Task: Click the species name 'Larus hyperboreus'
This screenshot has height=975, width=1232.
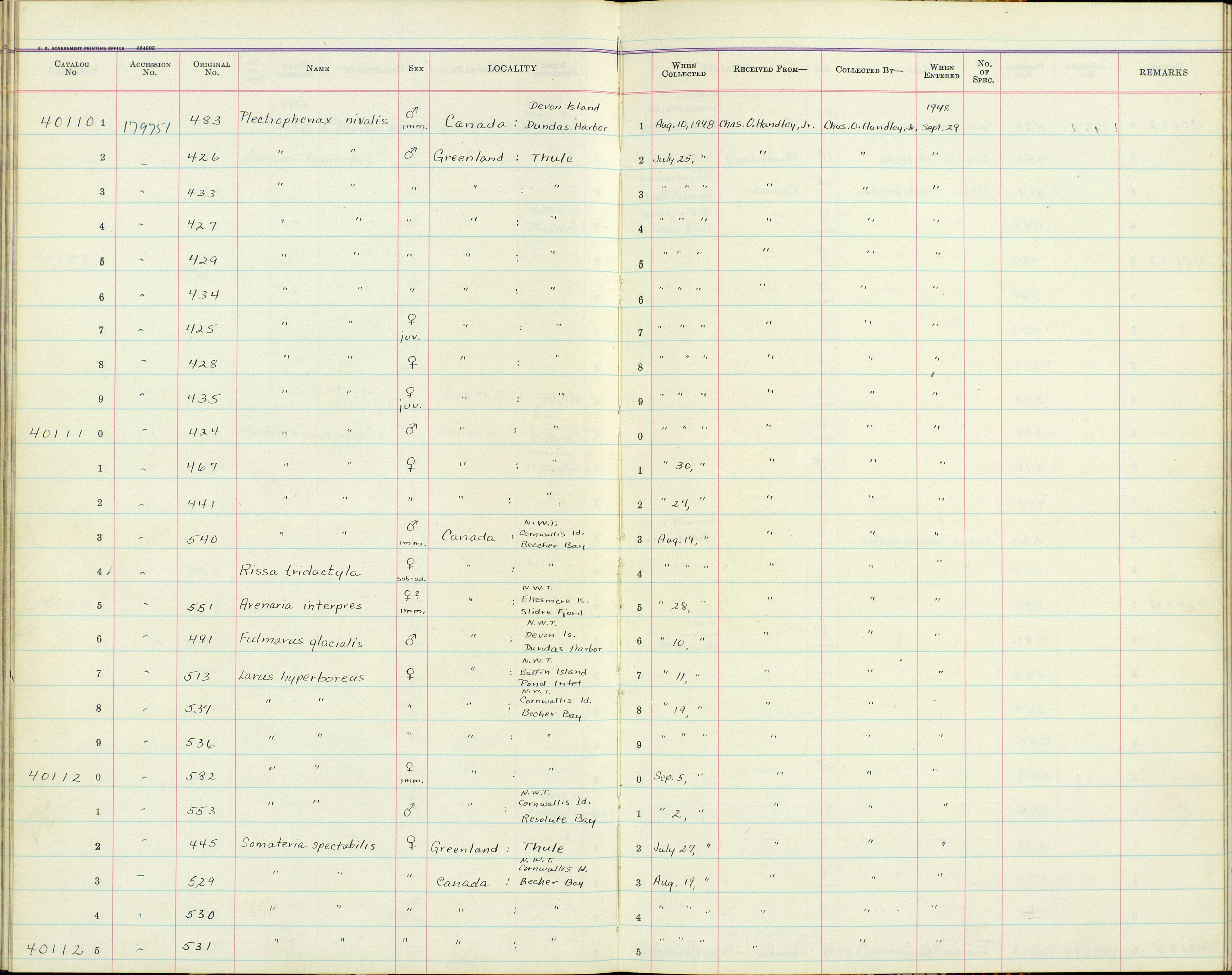Action: tap(301, 677)
